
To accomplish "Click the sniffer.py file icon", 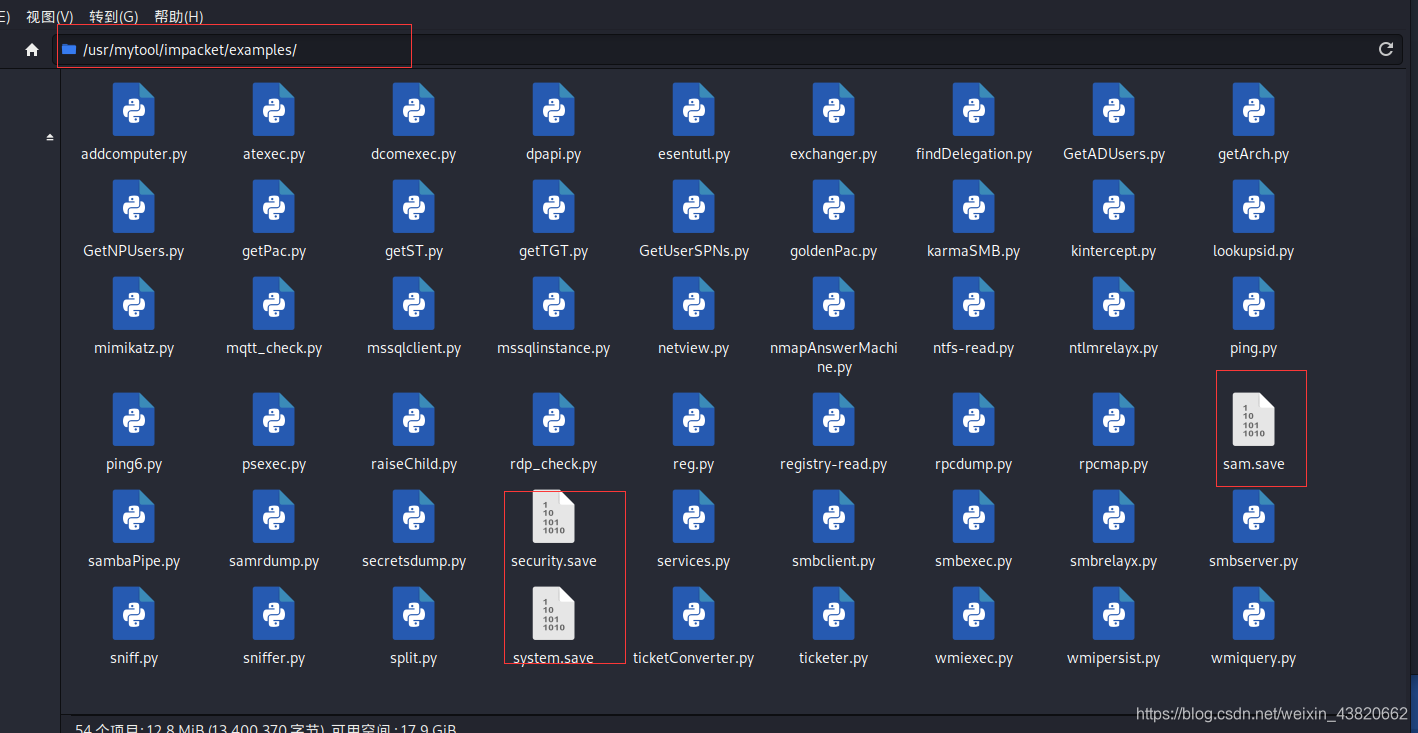I will (274, 614).
